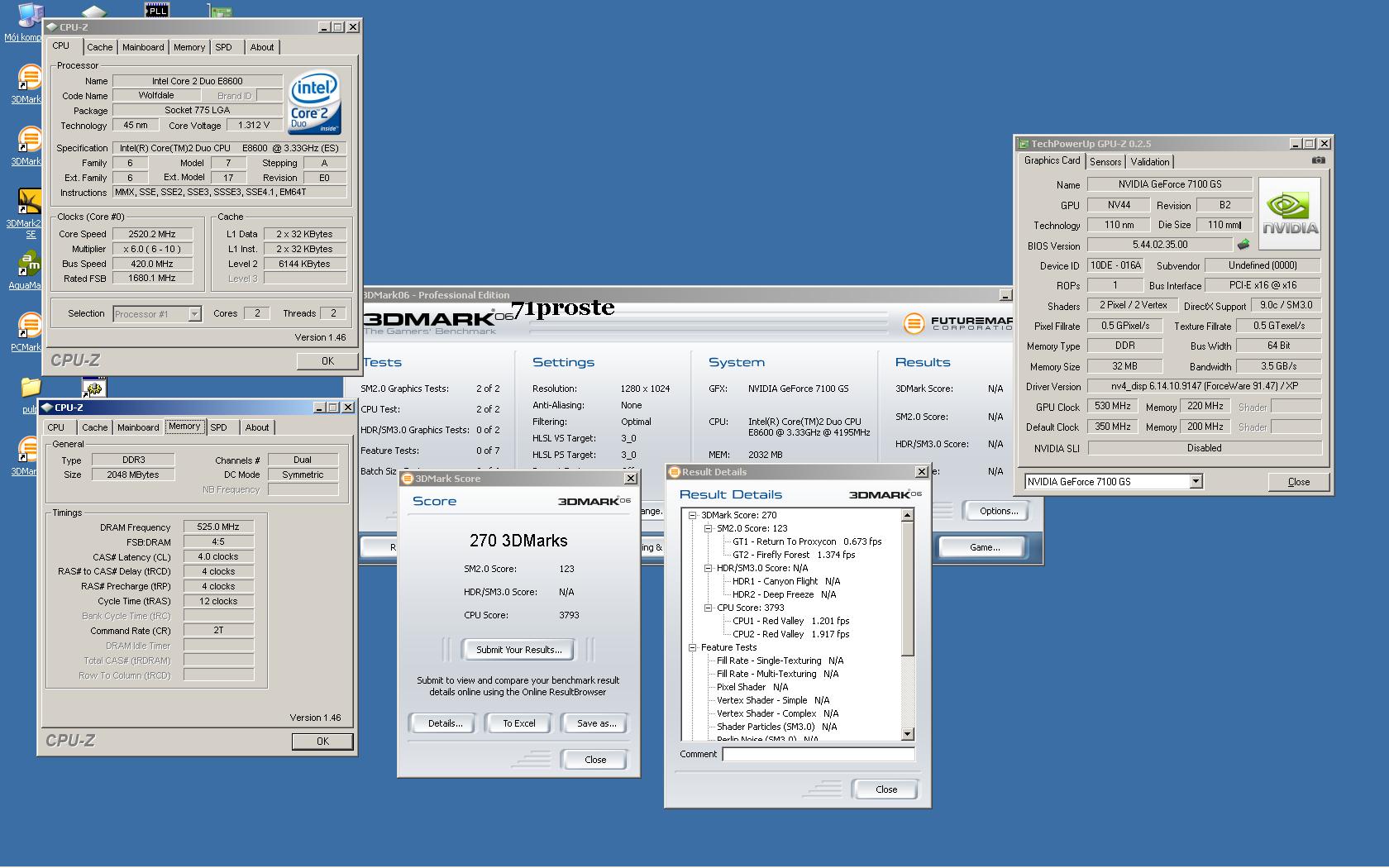Select 'Fill Rate - Single-Texturing' tree row
The image size is (1389, 868).
(x=780, y=661)
